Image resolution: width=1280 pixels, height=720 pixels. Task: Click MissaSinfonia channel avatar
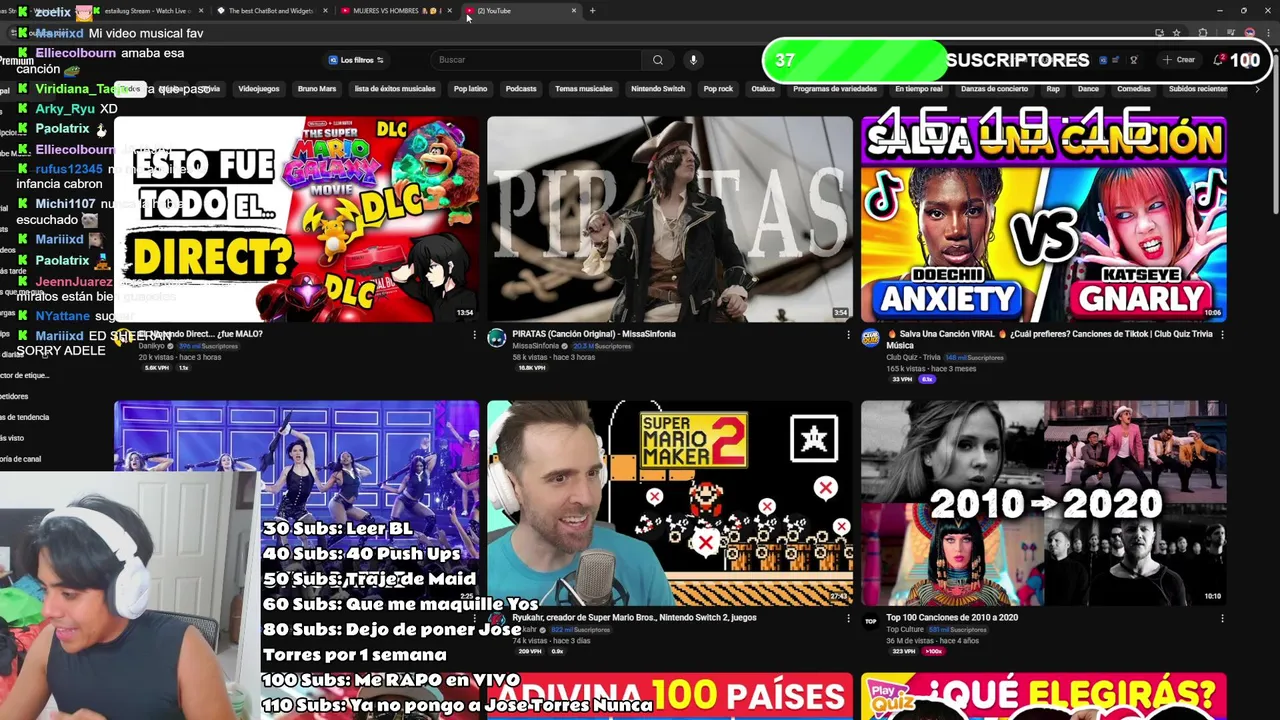[x=497, y=338]
